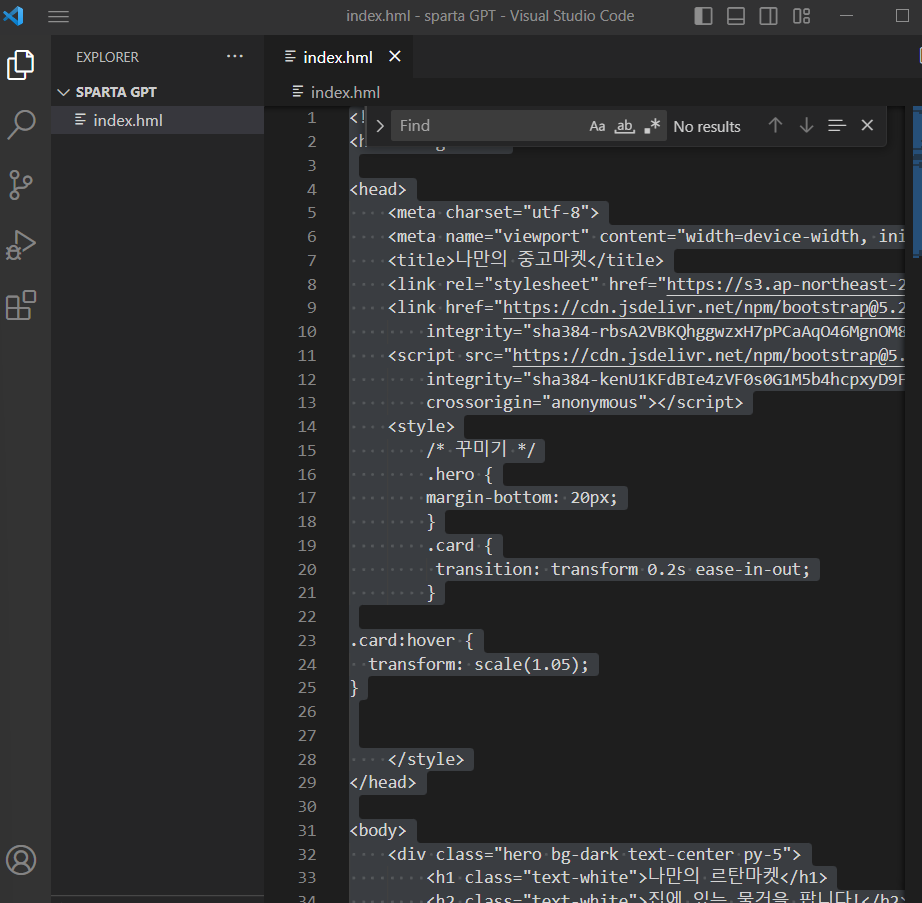Open the hamburger application menu
Screen dimensions: 922x903
click(58, 16)
